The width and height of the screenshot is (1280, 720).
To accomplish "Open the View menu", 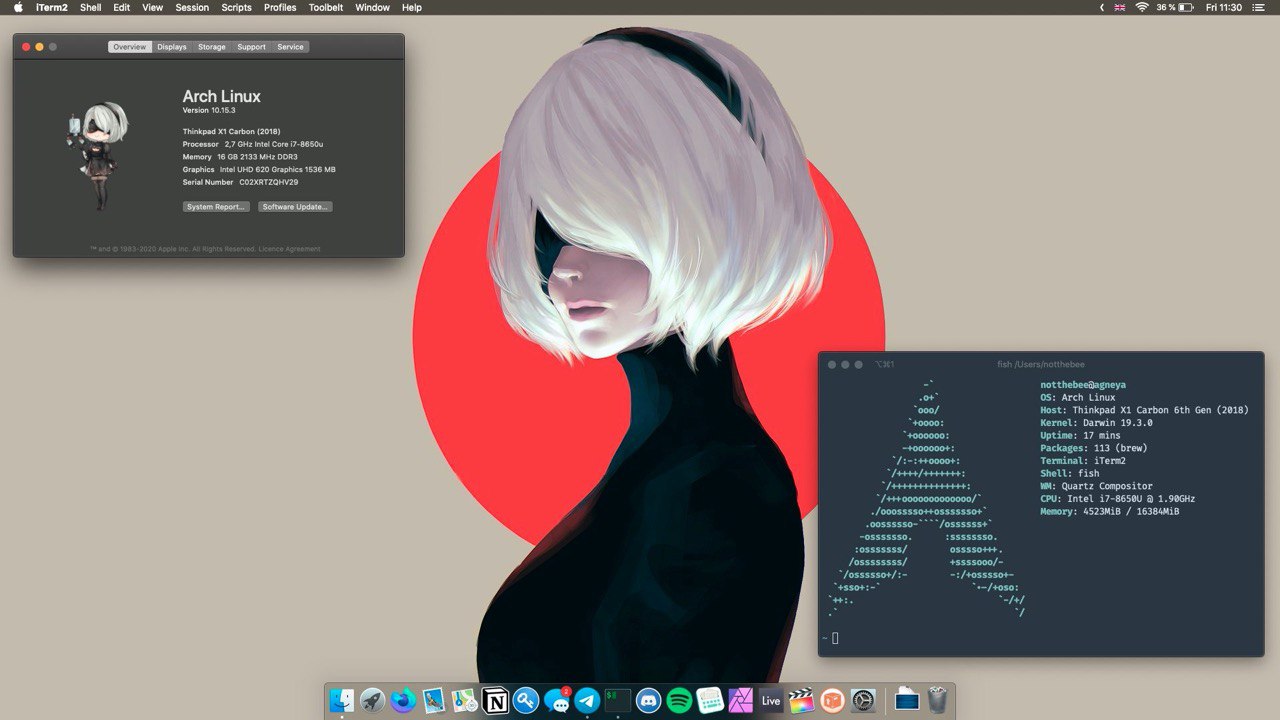I will pyautogui.click(x=152, y=7).
